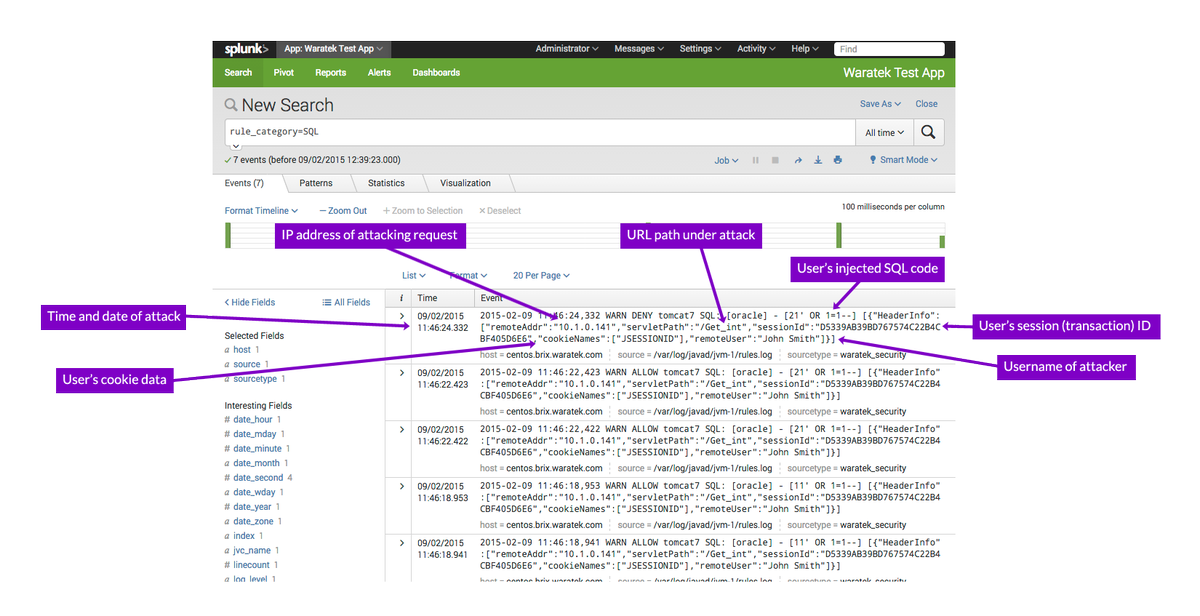Screen dimensions: 1200x616
Task: Open the Messages menu
Action: point(639,49)
